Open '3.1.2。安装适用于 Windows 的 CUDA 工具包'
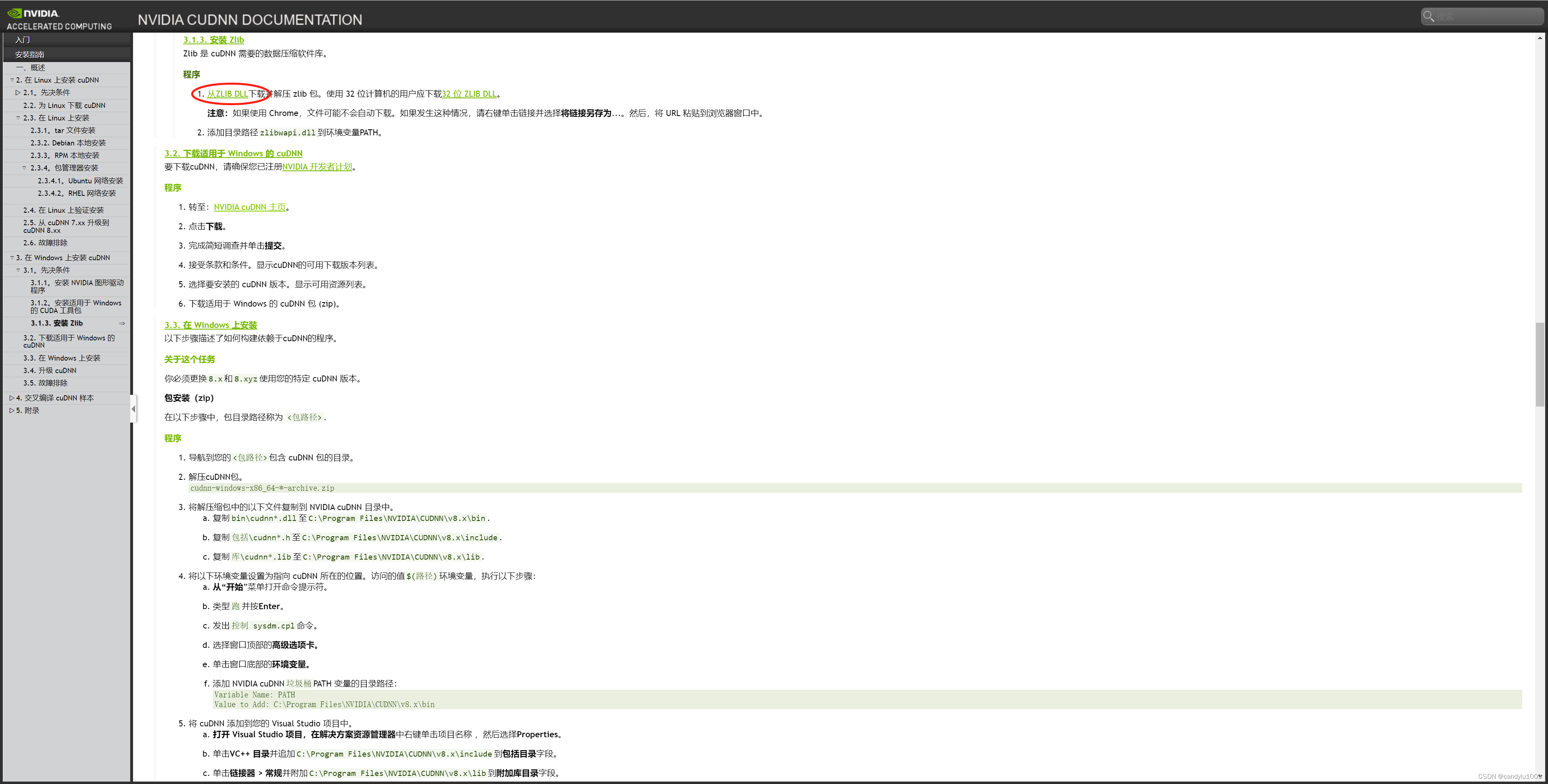The image size is (1548, 784). click(76, 307)
